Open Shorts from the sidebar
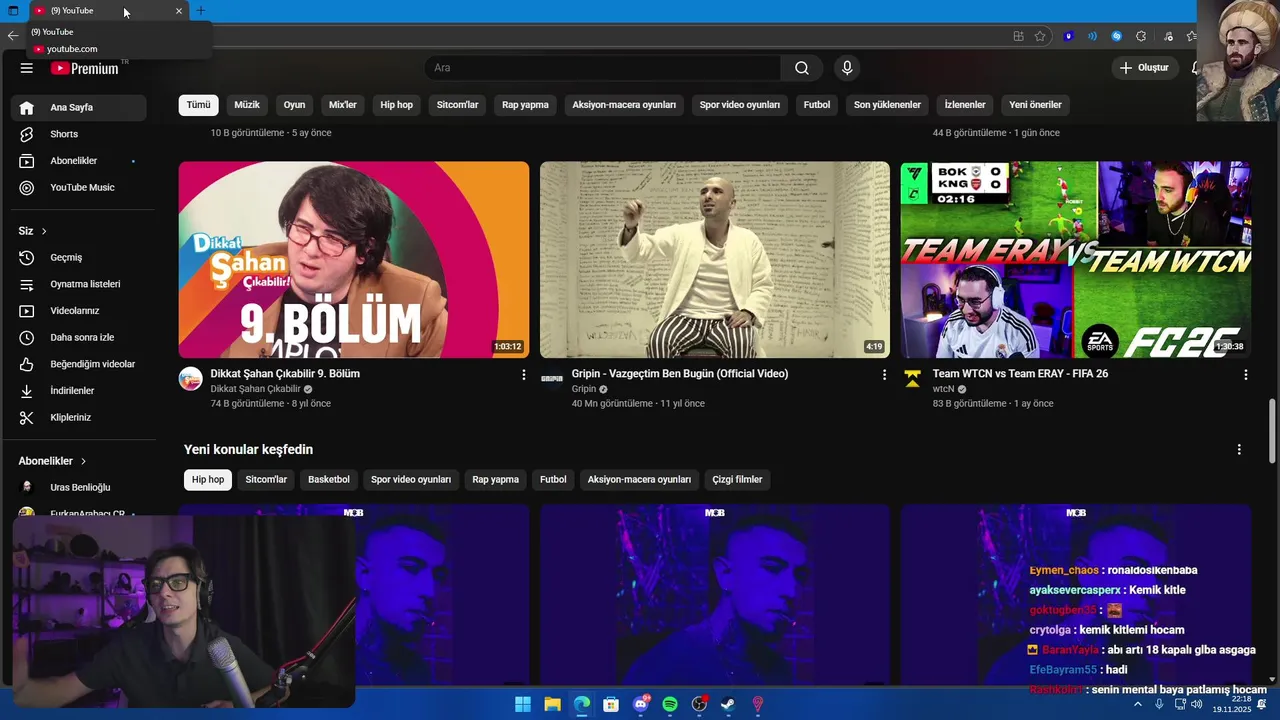 [80, 134]
